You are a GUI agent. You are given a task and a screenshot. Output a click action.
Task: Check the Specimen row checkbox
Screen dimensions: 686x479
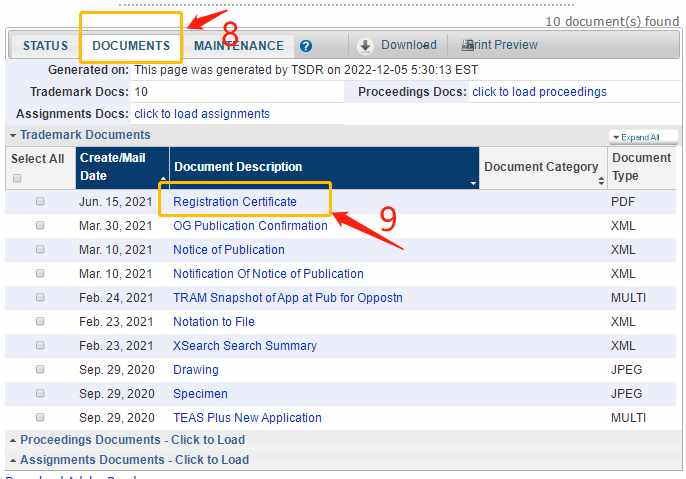coord(40,393)
